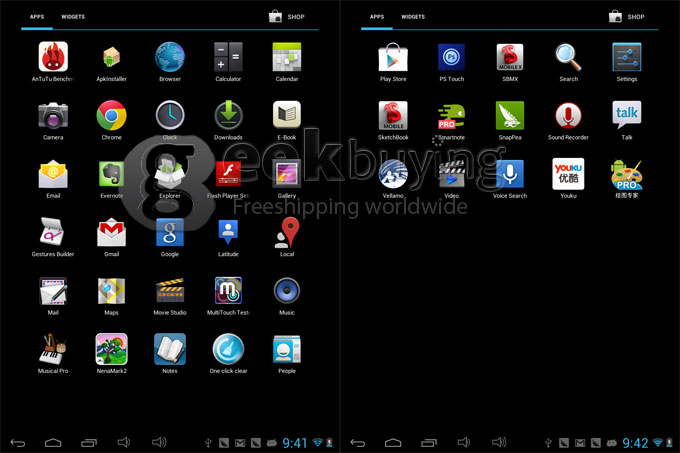Open the Browser app
This screenshot has height=453, width=680.
[x=170, y=57]
